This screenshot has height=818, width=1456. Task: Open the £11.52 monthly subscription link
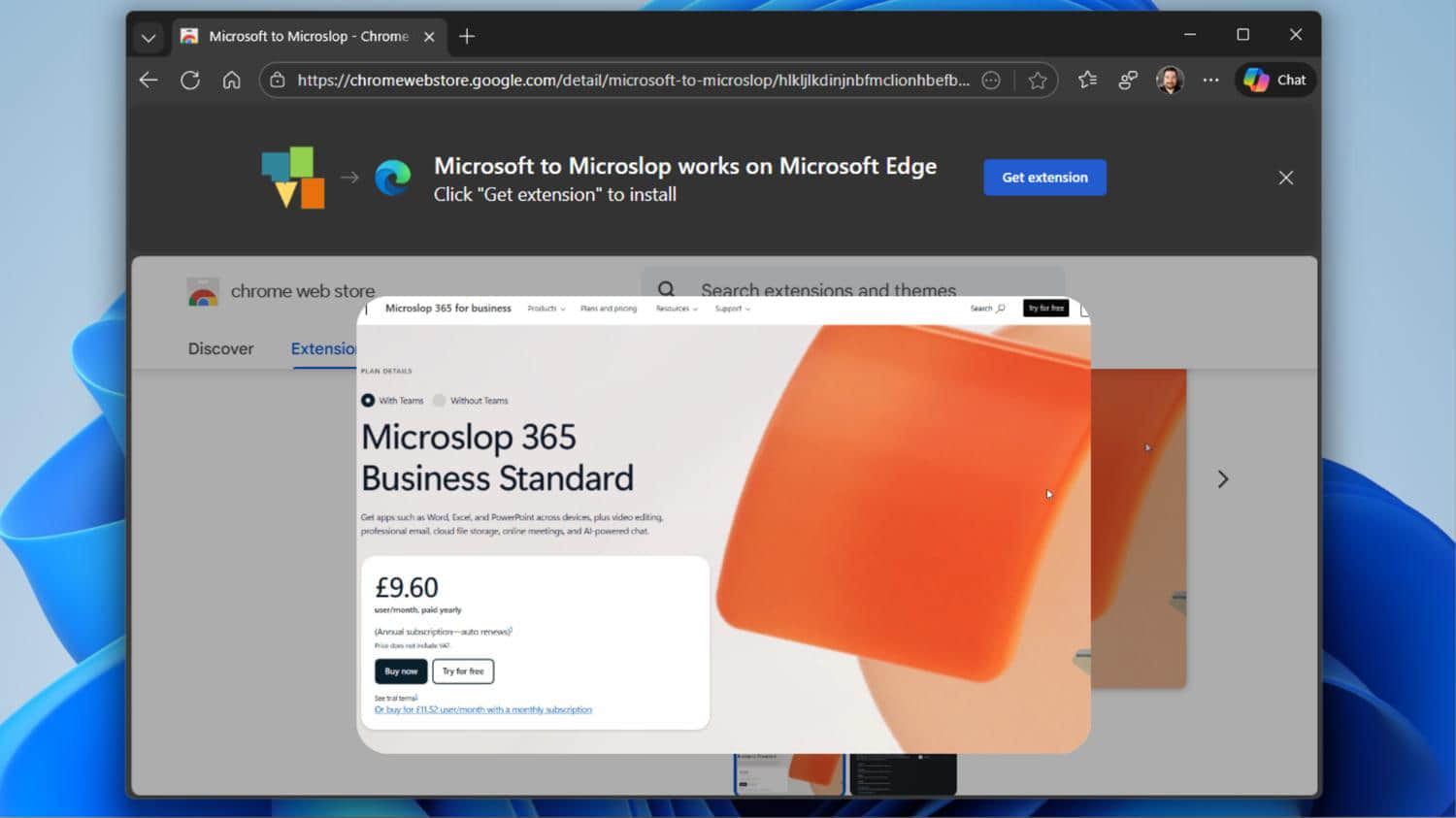(x=481, y=709)
